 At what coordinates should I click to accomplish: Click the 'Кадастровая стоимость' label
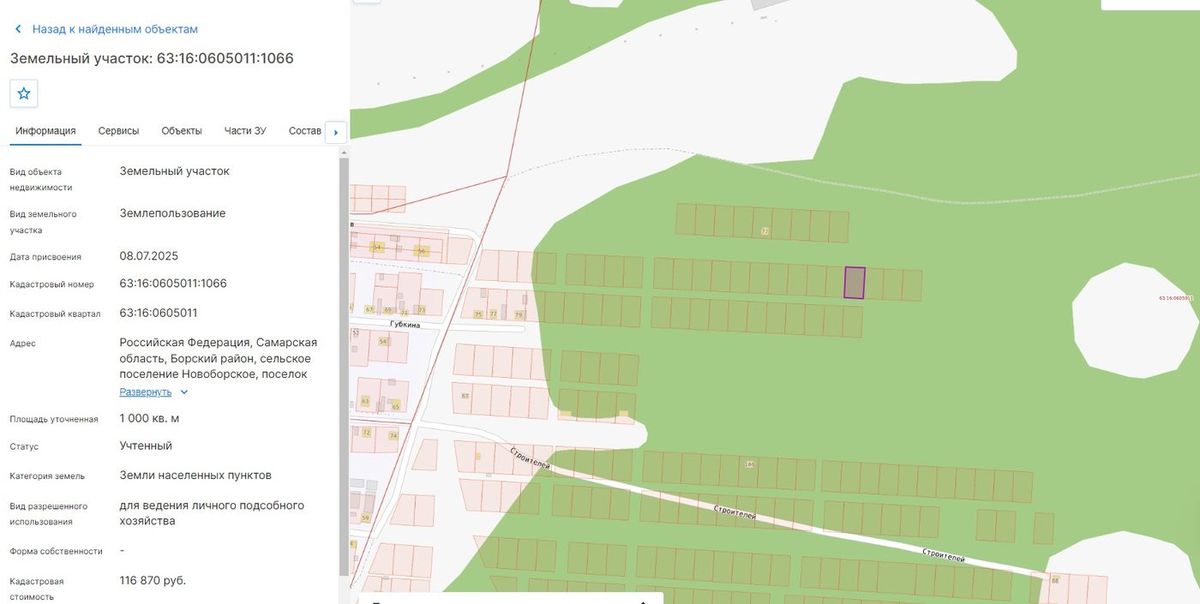coord(37,589)
